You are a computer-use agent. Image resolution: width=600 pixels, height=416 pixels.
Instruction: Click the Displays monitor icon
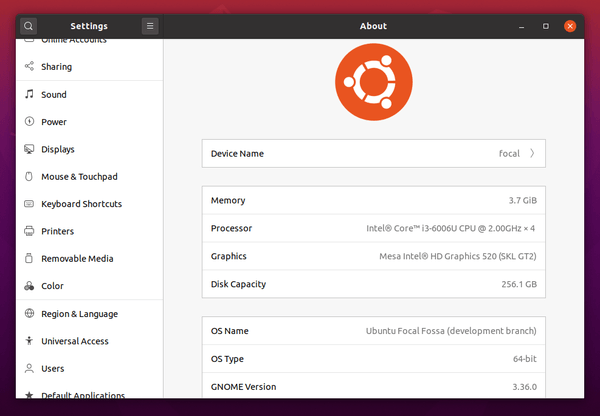[x=29, y=149]
